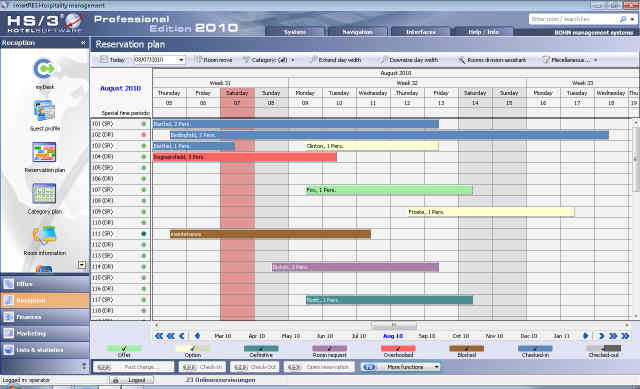
Task: Click the status dot for room 101
Action: coord(144,124)
